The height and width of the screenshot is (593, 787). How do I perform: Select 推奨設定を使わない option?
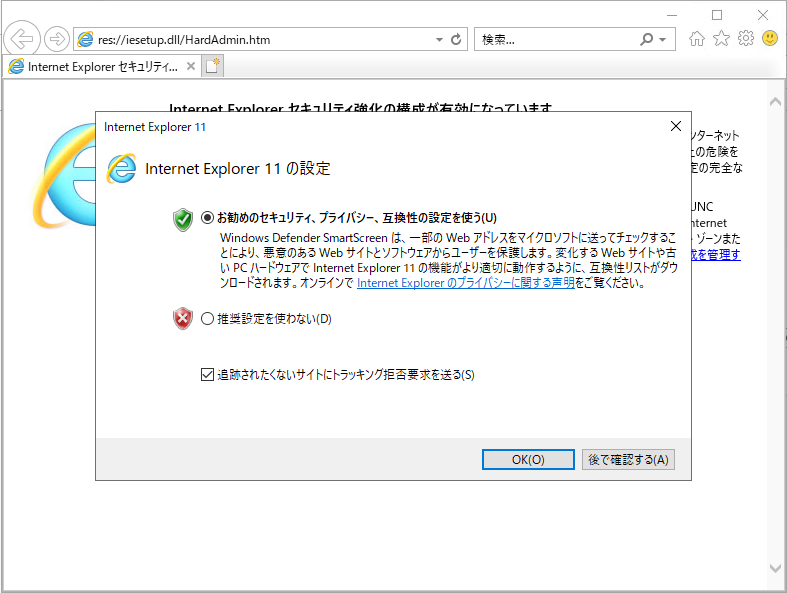point(267,319)
